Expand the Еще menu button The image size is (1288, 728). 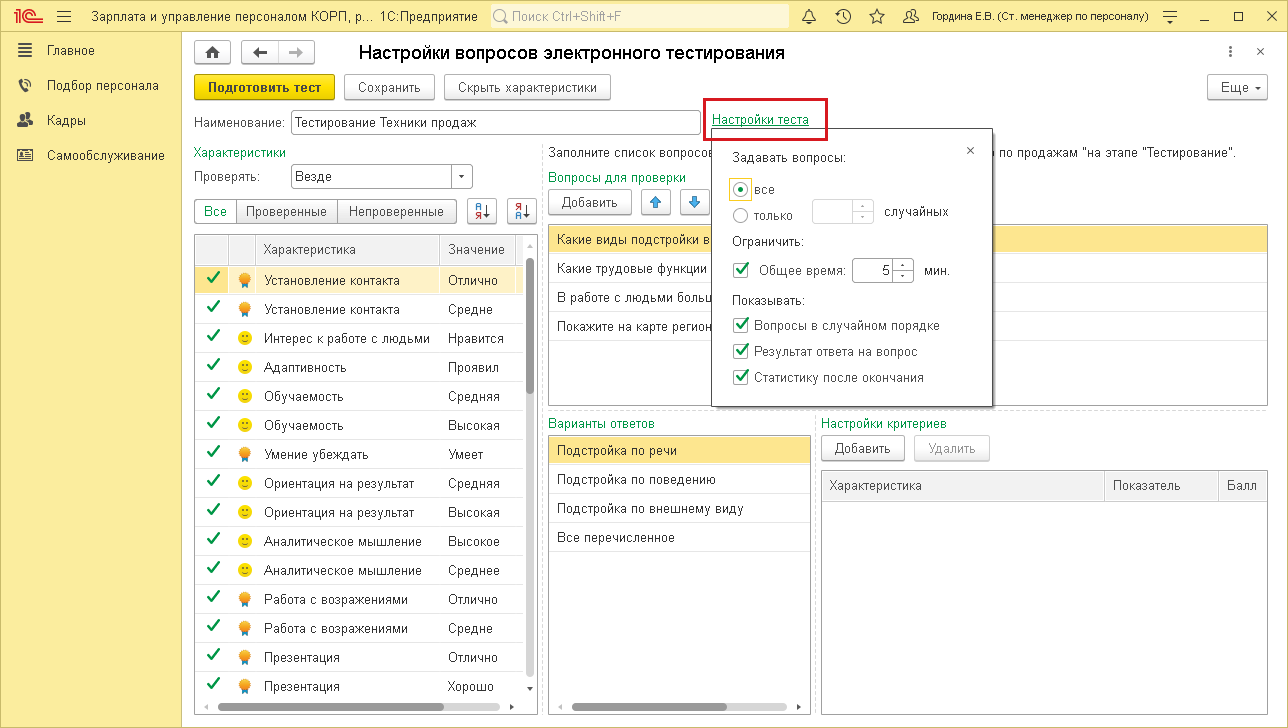click(1238, 88)
